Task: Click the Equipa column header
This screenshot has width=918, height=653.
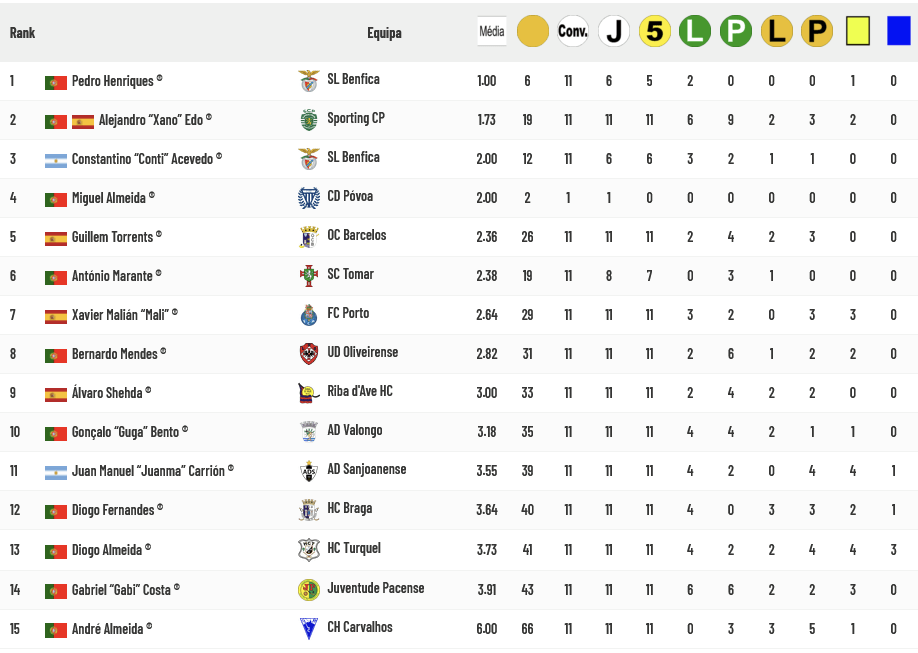Action: coord(384,33)
